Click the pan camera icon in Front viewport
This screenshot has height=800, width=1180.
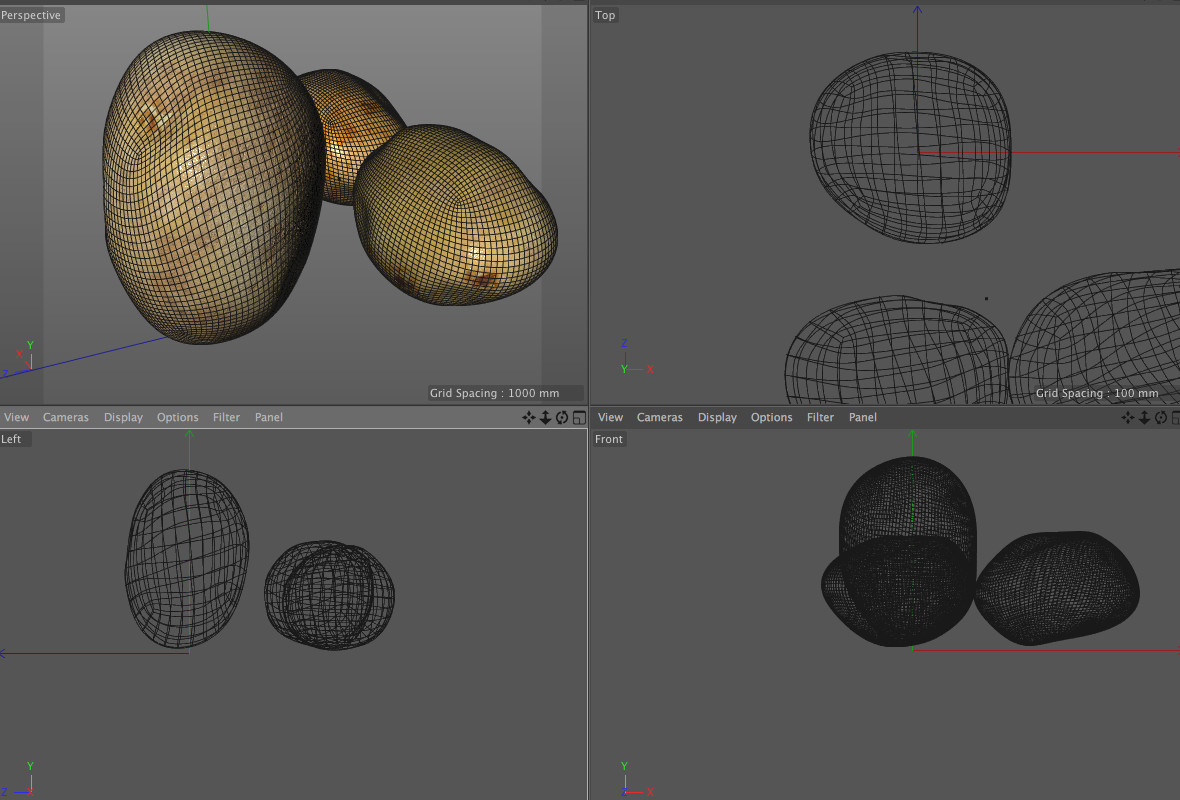(x=1128, y=418)
